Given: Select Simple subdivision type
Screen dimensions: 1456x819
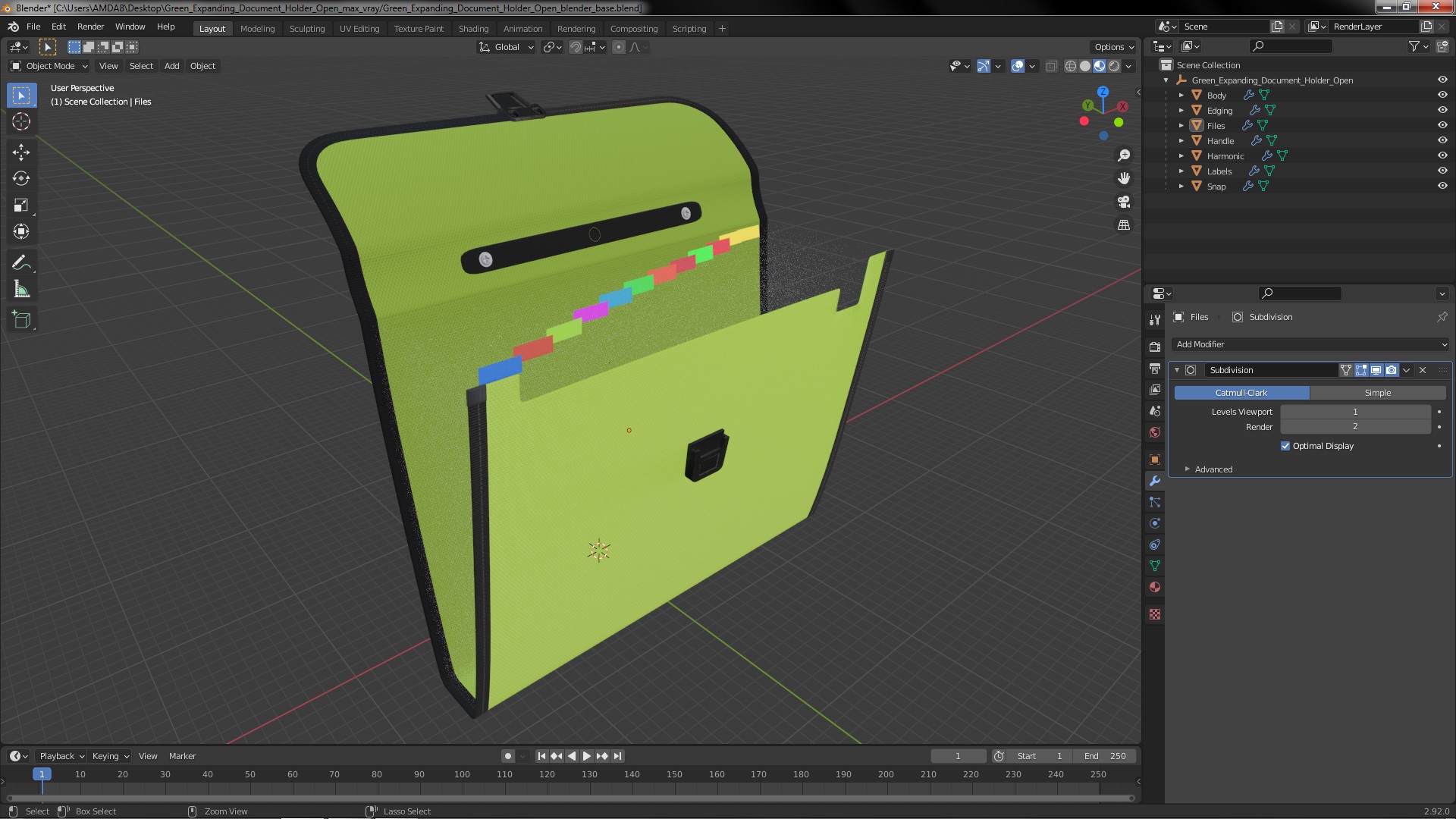Looking at the screenshot, I should [1377, 393].
